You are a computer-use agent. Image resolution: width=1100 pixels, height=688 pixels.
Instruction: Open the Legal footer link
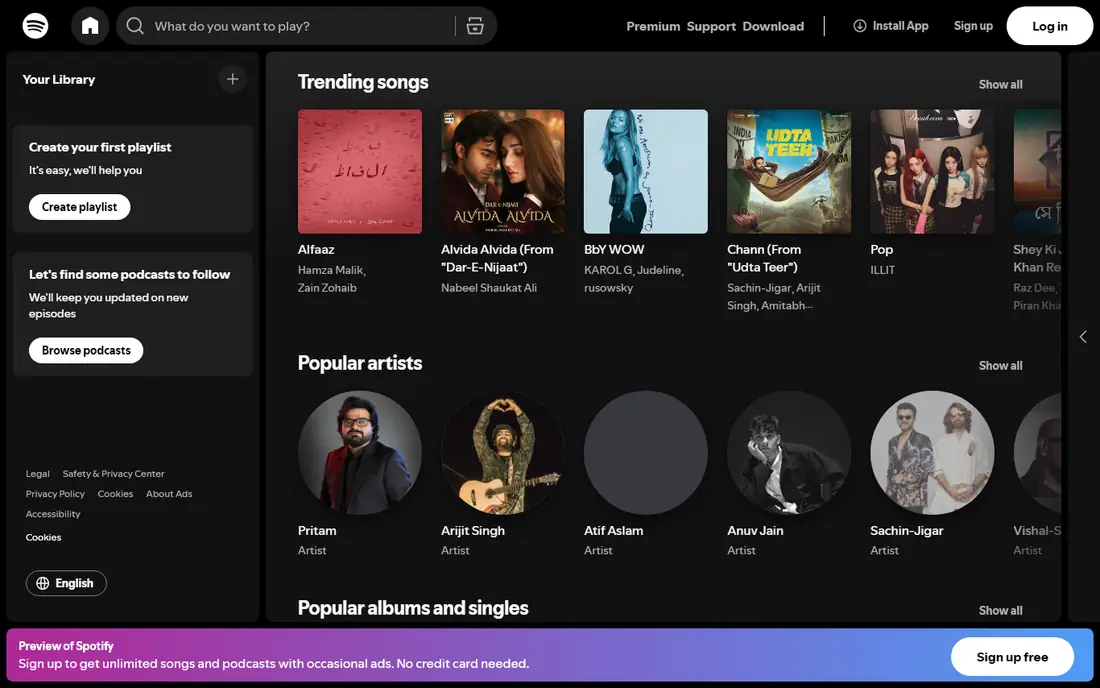pyautogui.click(x=38, y=474)
